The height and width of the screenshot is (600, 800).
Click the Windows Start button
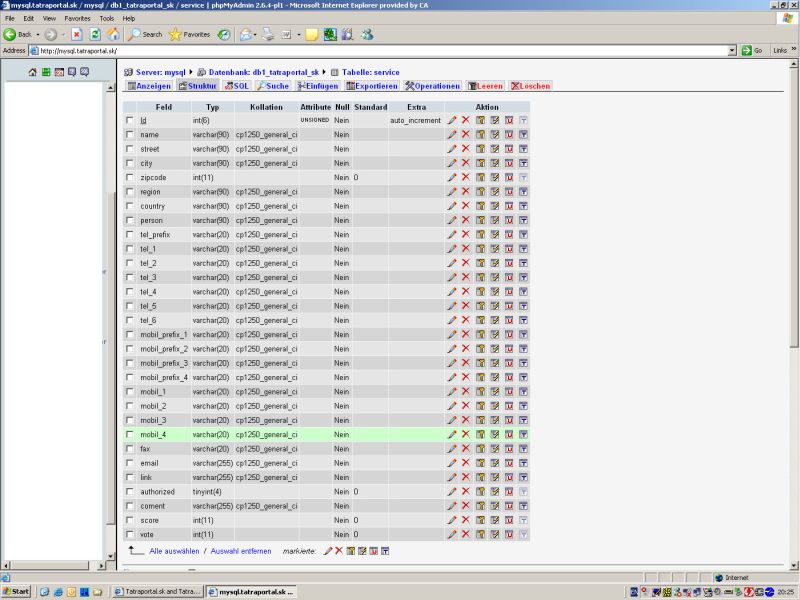point(16,592)
